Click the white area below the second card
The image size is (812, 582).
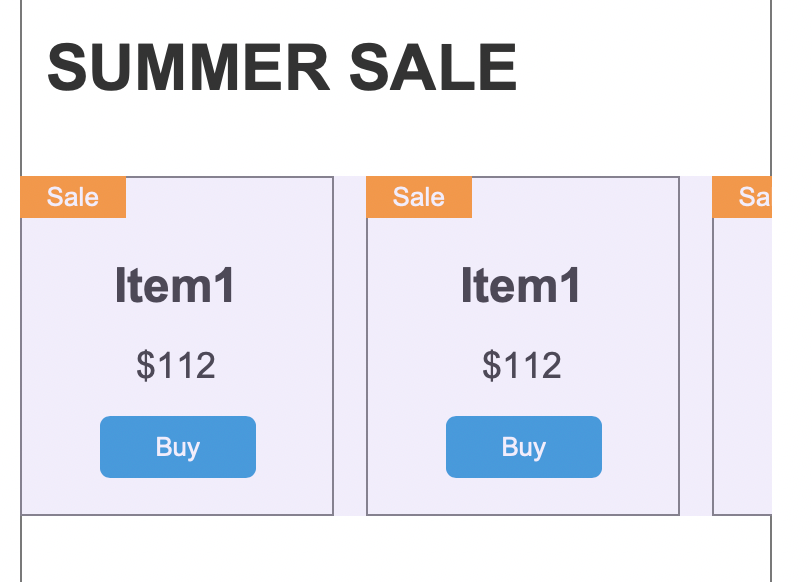[522, 548]
